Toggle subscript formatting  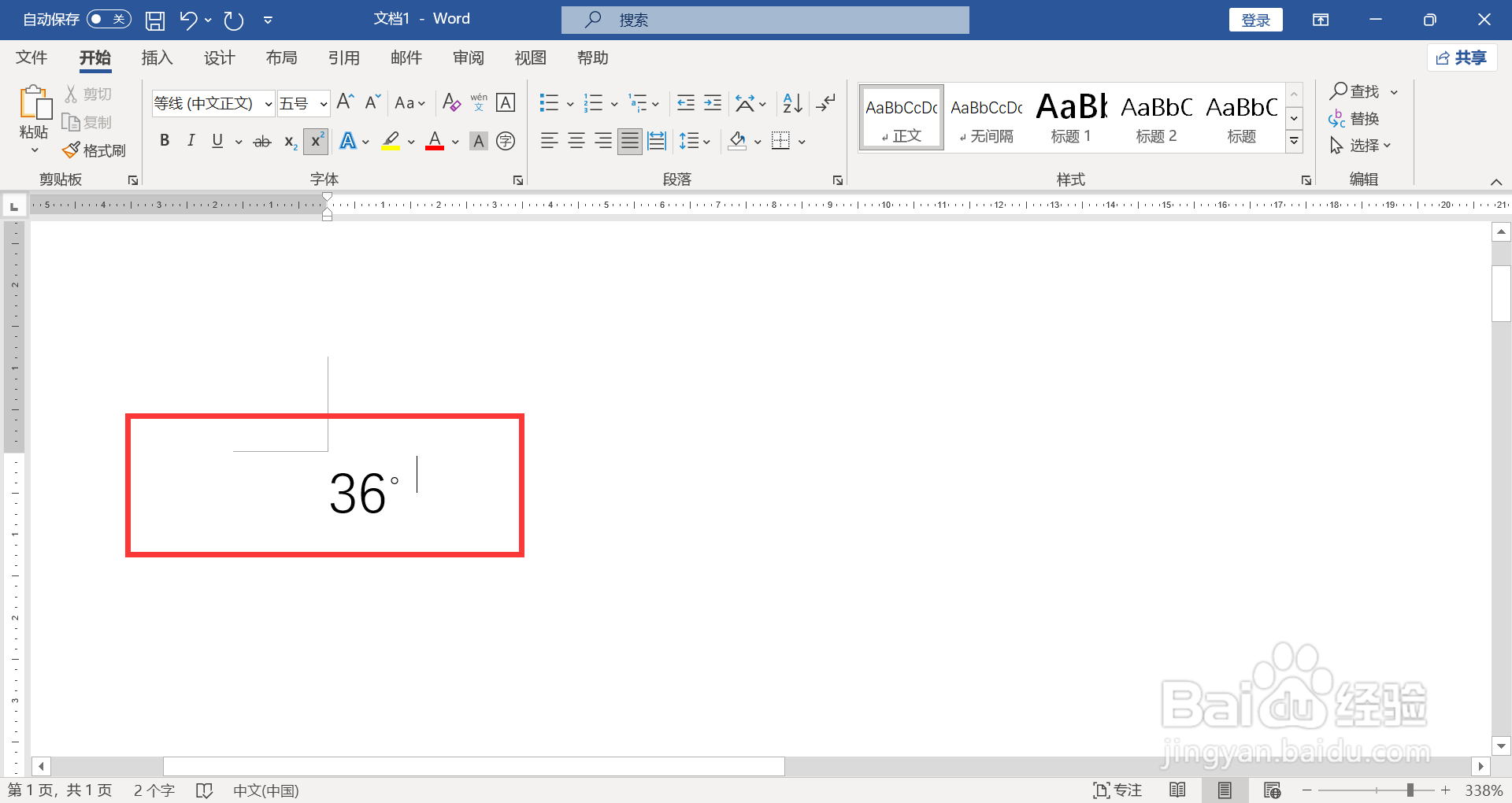[x=290, y=142]
